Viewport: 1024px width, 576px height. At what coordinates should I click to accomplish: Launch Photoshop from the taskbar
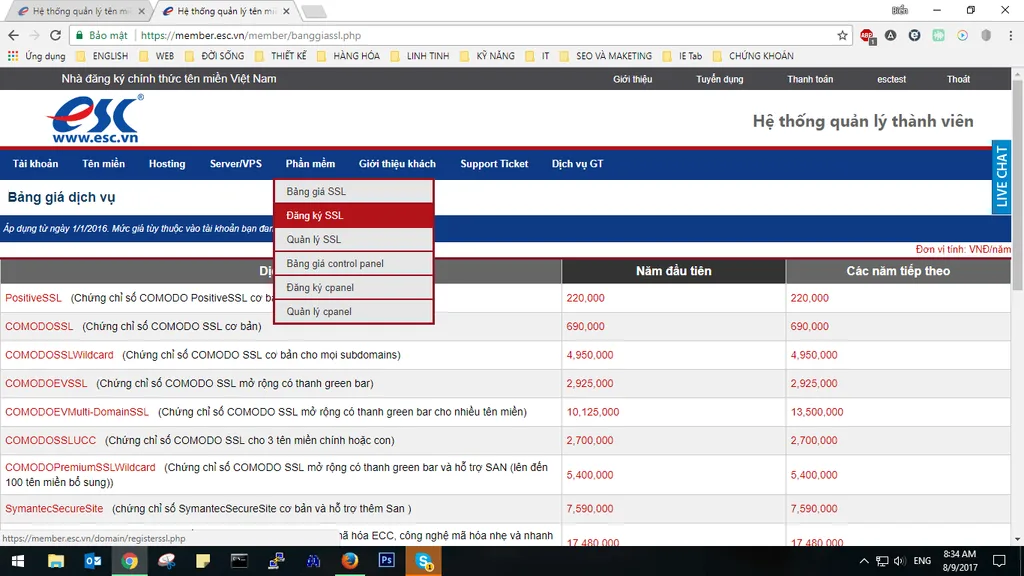coord(387,560)
